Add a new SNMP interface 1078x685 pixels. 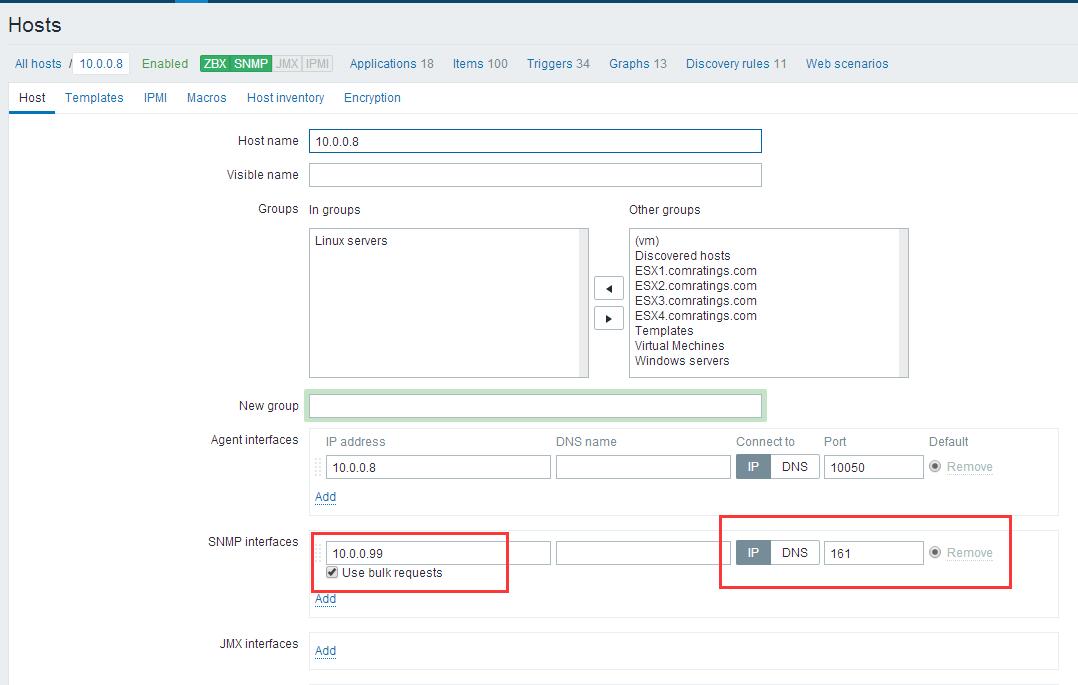click(x=325, y=598)
